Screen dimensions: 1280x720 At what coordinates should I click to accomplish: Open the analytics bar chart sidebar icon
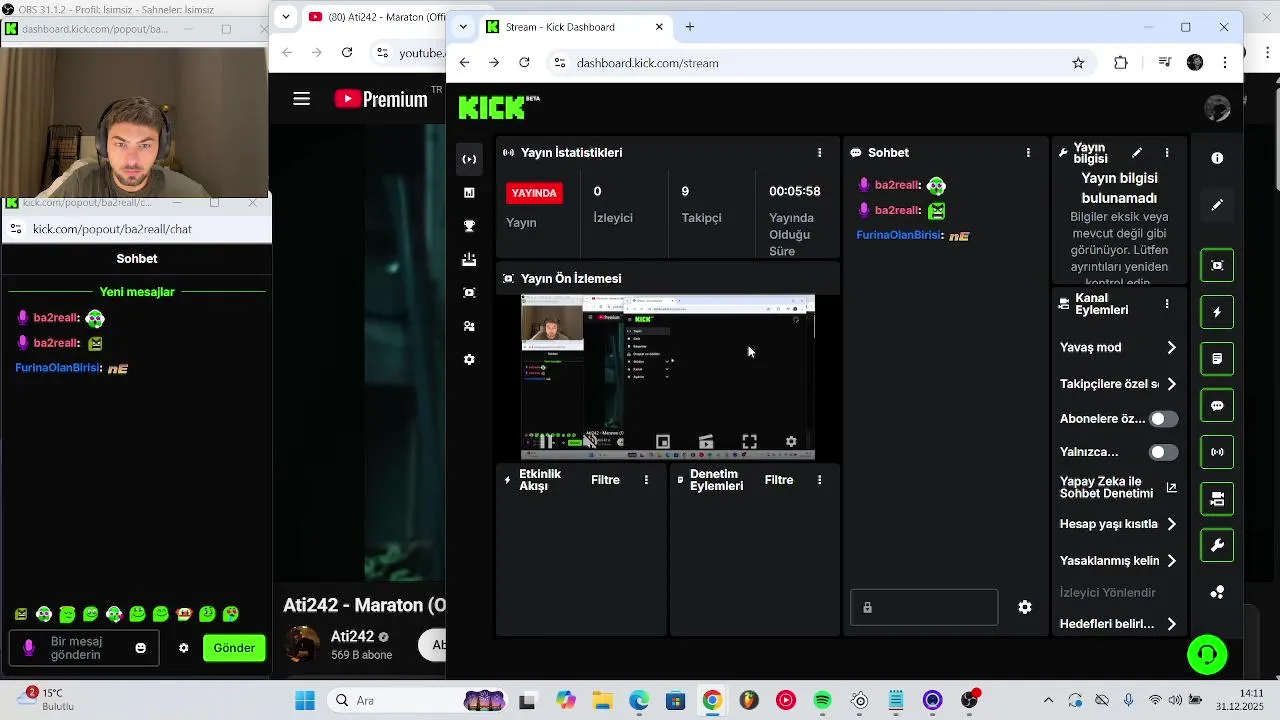pos(469,192)
